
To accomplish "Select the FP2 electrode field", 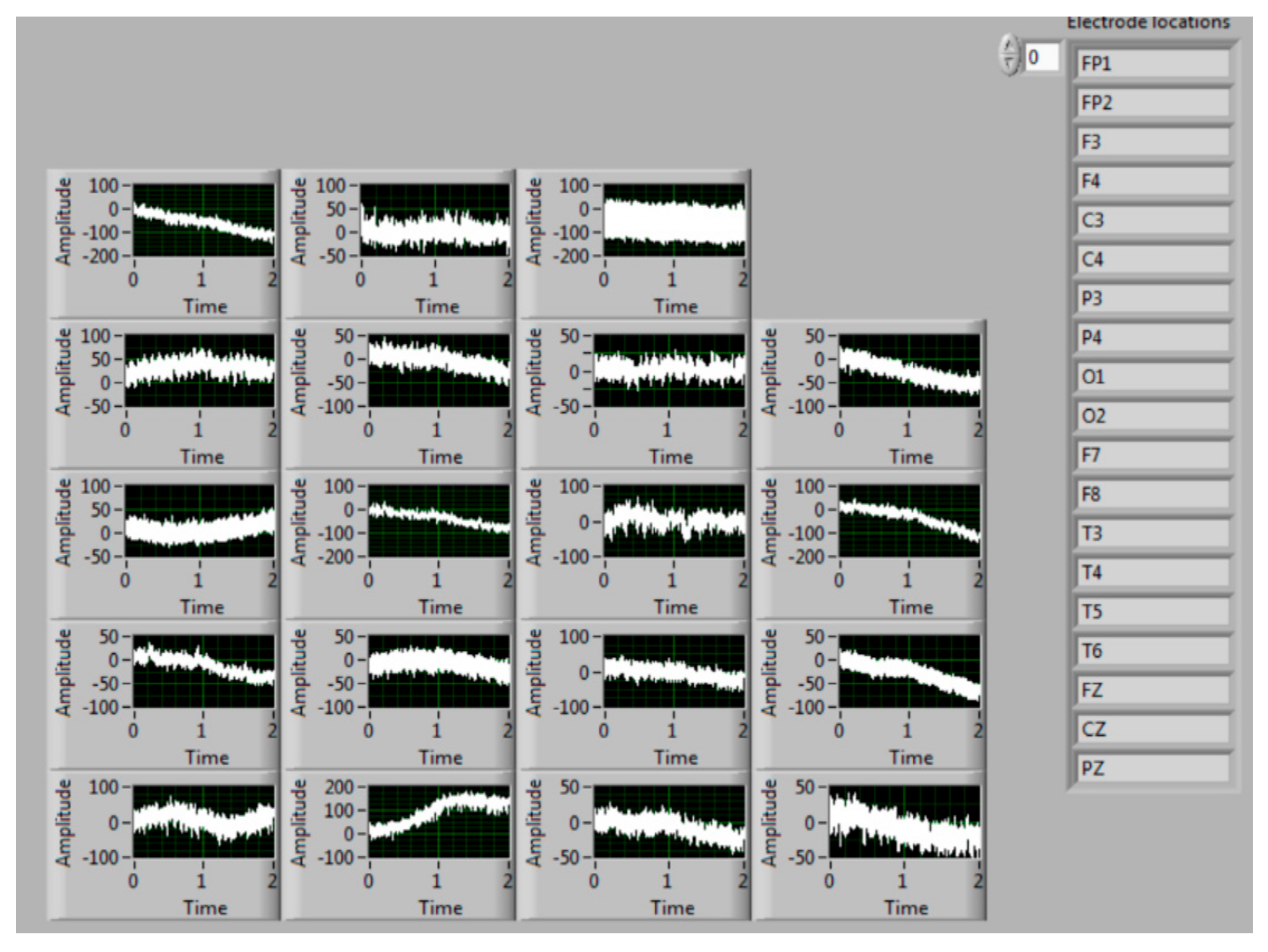I will (1152, 102).
